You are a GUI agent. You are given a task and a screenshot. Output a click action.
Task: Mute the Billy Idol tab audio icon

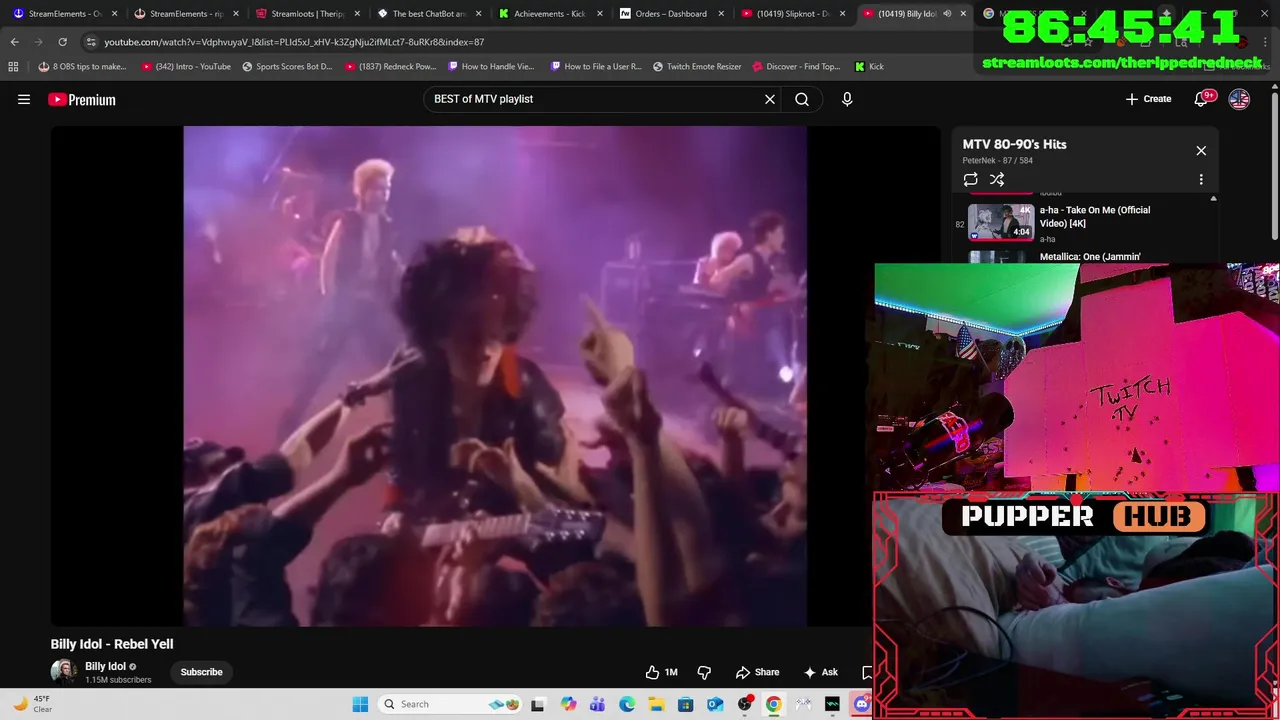point(946,14)
